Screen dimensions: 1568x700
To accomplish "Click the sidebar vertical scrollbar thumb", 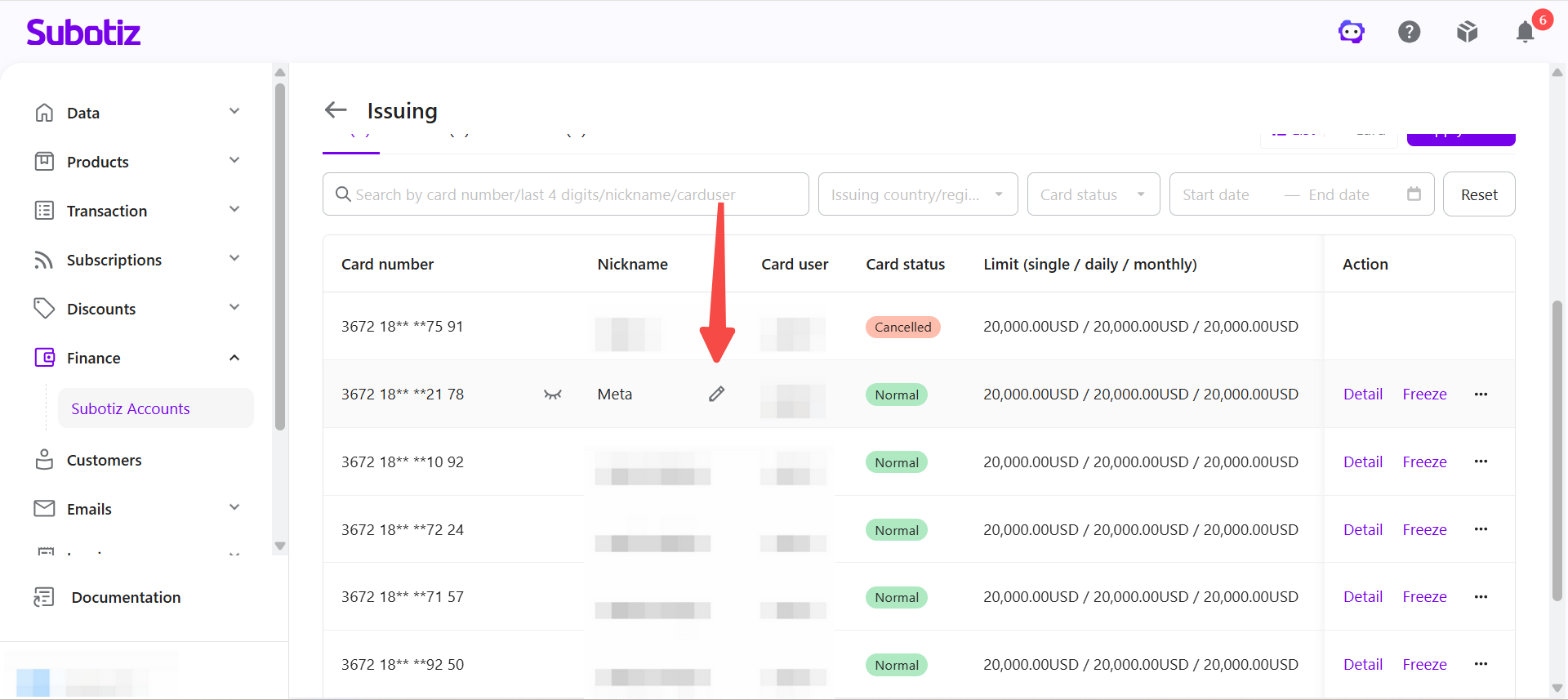I will pyautogui.click(x=280, y=256).
